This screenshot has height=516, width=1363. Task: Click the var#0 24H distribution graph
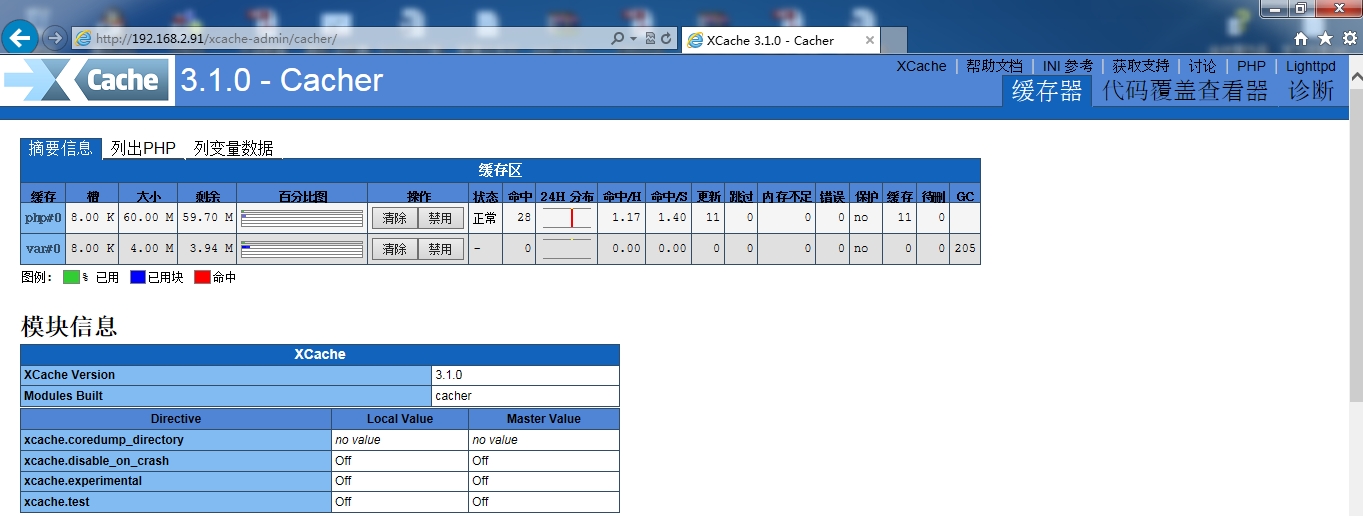click(x=567, y=249)
